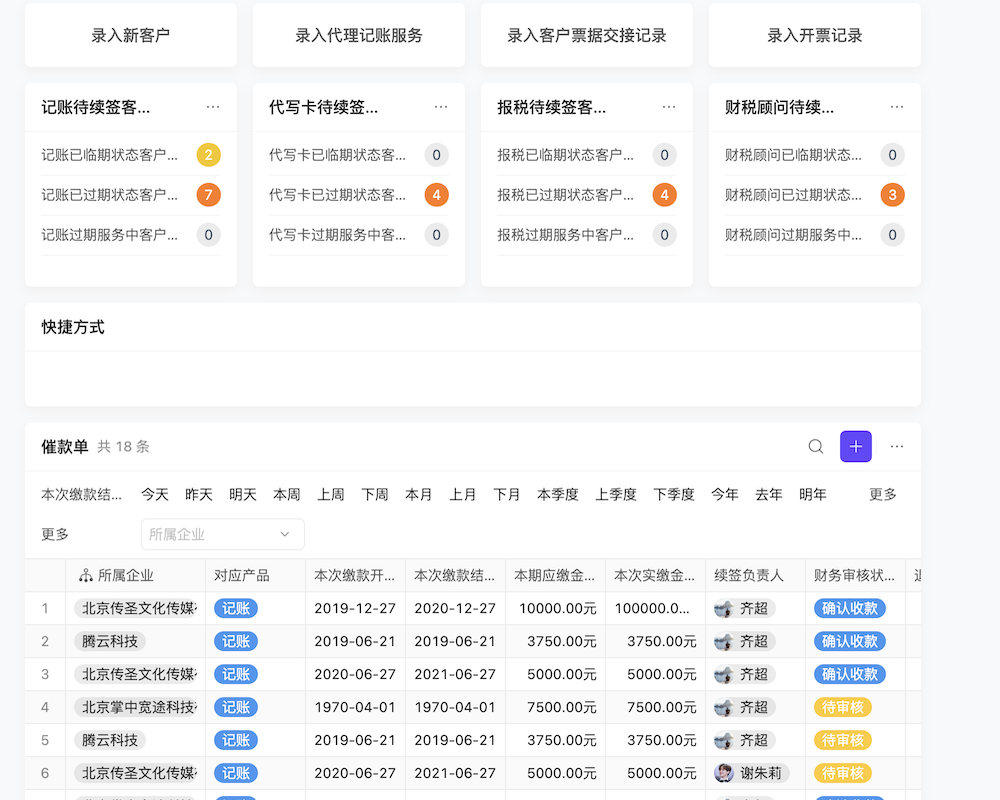Open the 代写卡待续签 card menu
Image resolution: width=1000 pixels, height=800 pixels.
point(440,105)
